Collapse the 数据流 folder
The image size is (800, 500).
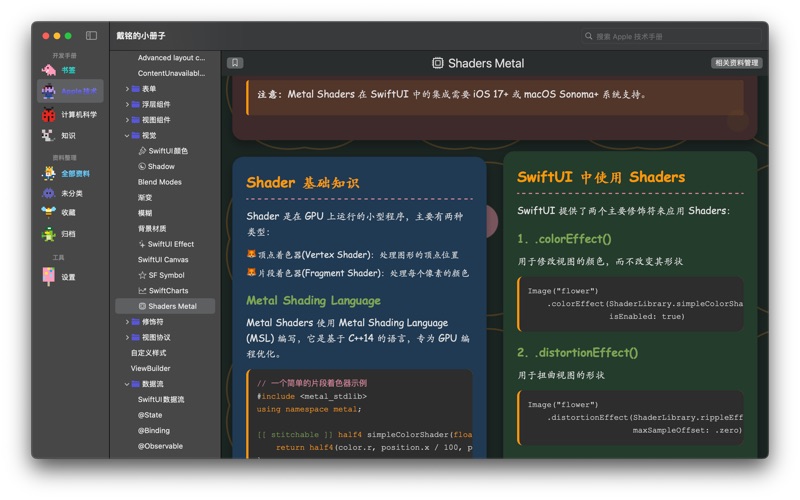coord(127,384)
